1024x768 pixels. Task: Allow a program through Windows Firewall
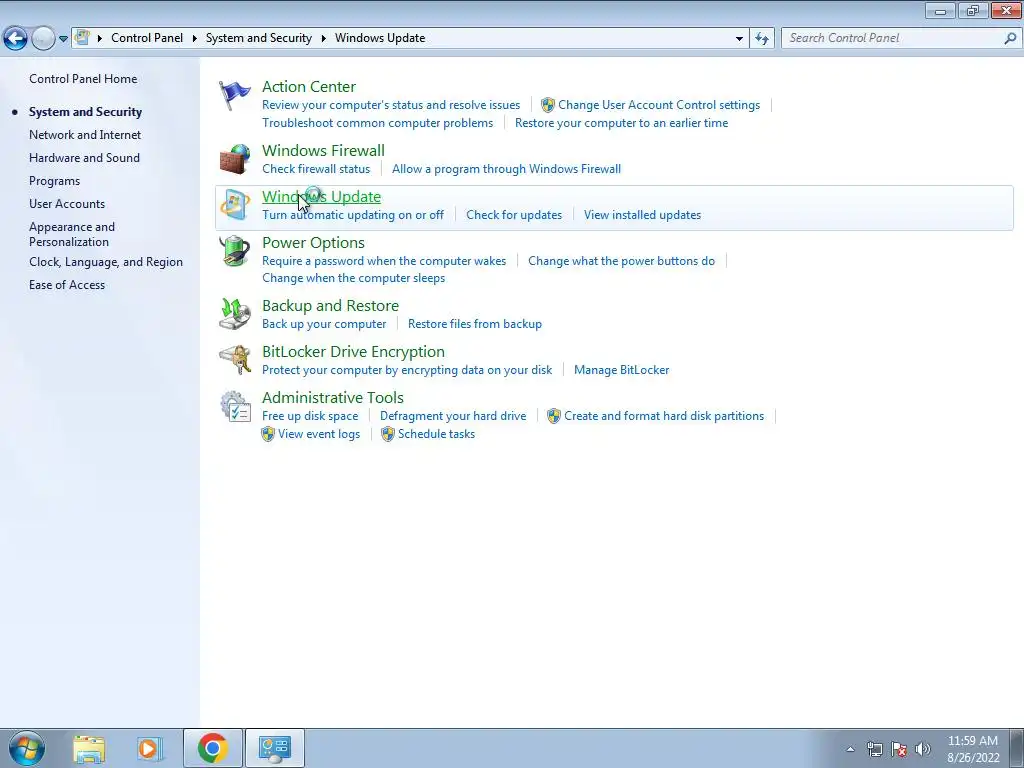click(506, 168)
